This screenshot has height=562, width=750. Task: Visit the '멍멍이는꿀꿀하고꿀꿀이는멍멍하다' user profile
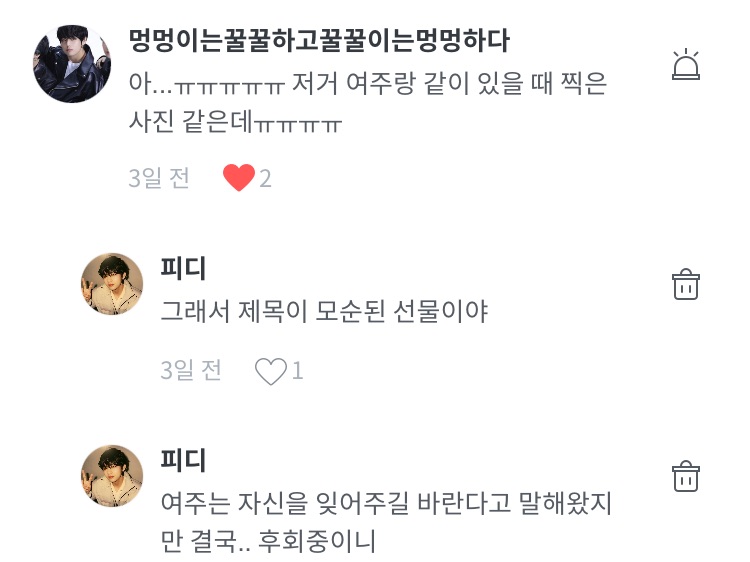319,42
